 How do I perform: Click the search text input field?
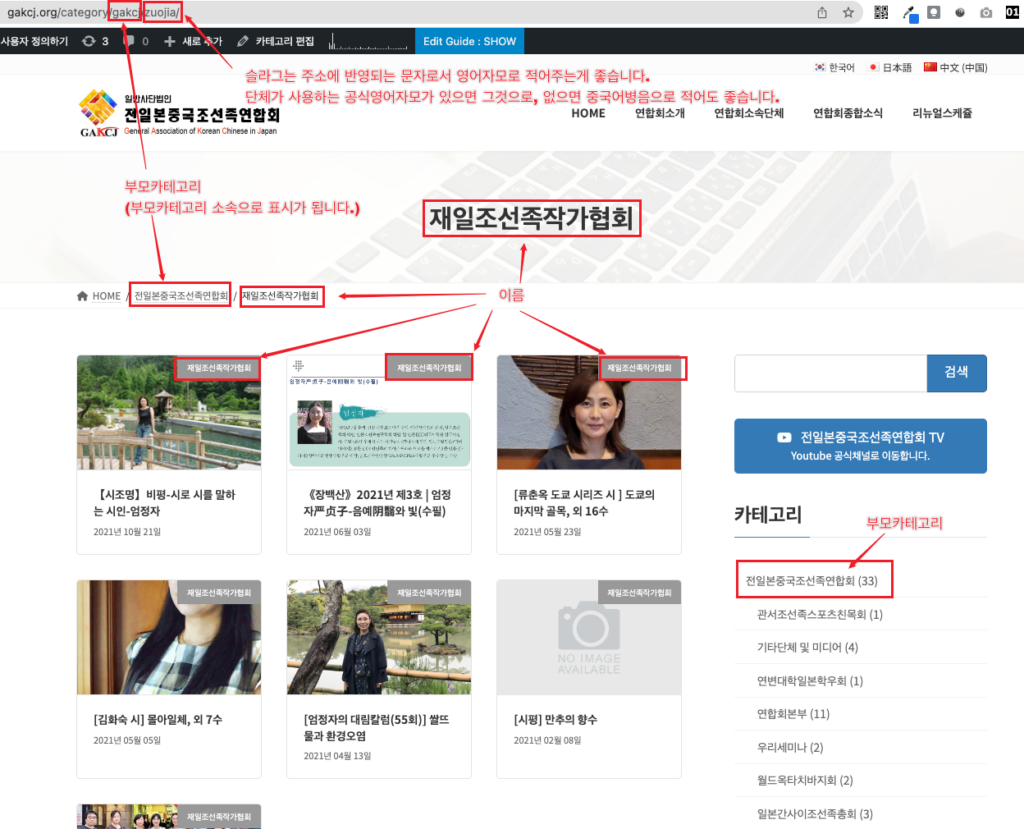pos(830,373)
